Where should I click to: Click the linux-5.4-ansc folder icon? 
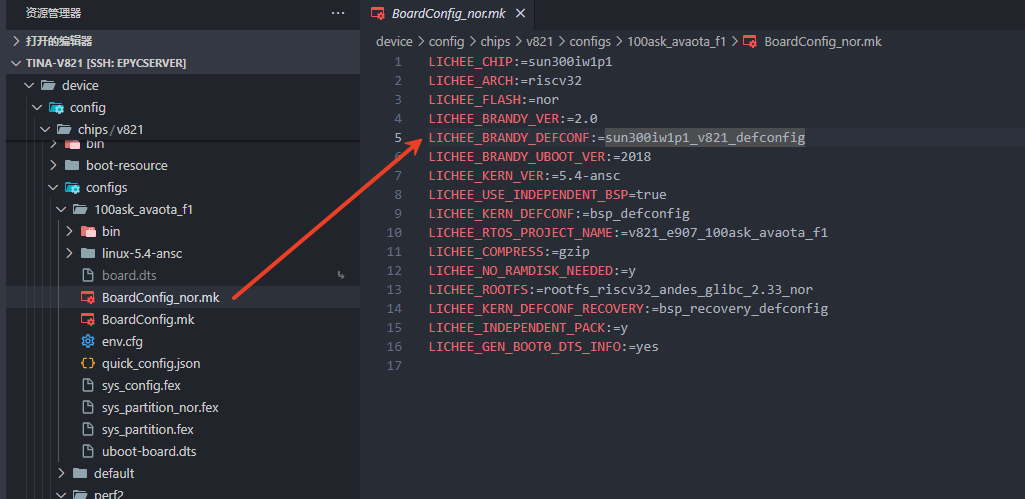click(x=87, y=253)
